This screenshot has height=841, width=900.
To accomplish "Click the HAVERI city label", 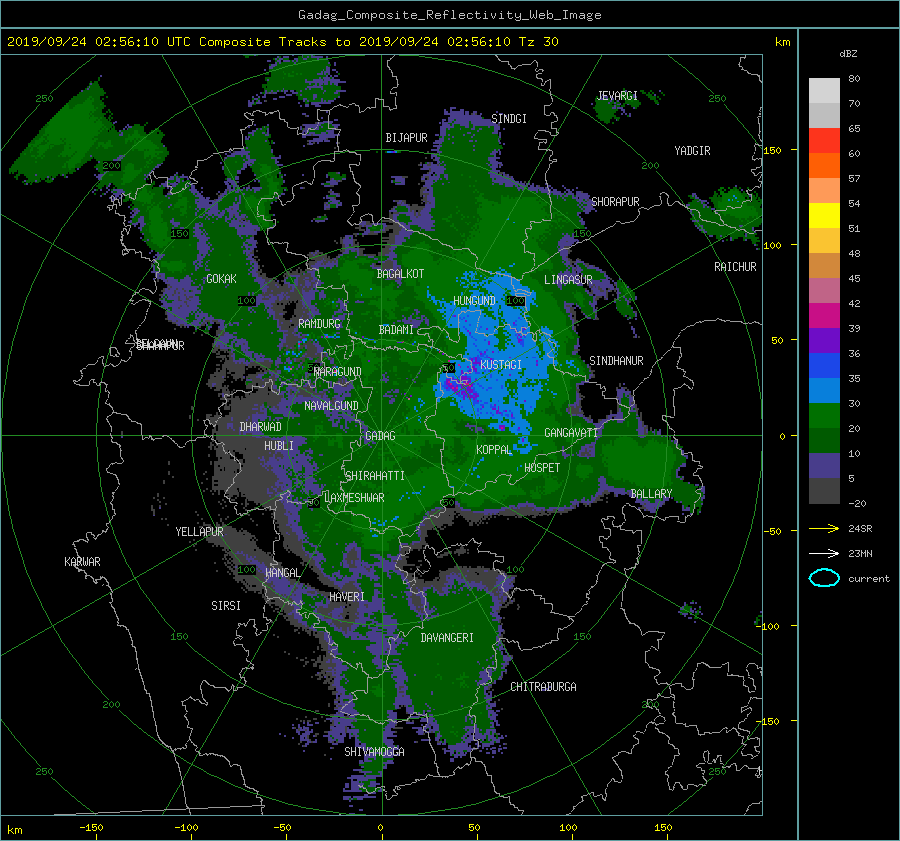I will pyautogui.click(x=347, y=597).
